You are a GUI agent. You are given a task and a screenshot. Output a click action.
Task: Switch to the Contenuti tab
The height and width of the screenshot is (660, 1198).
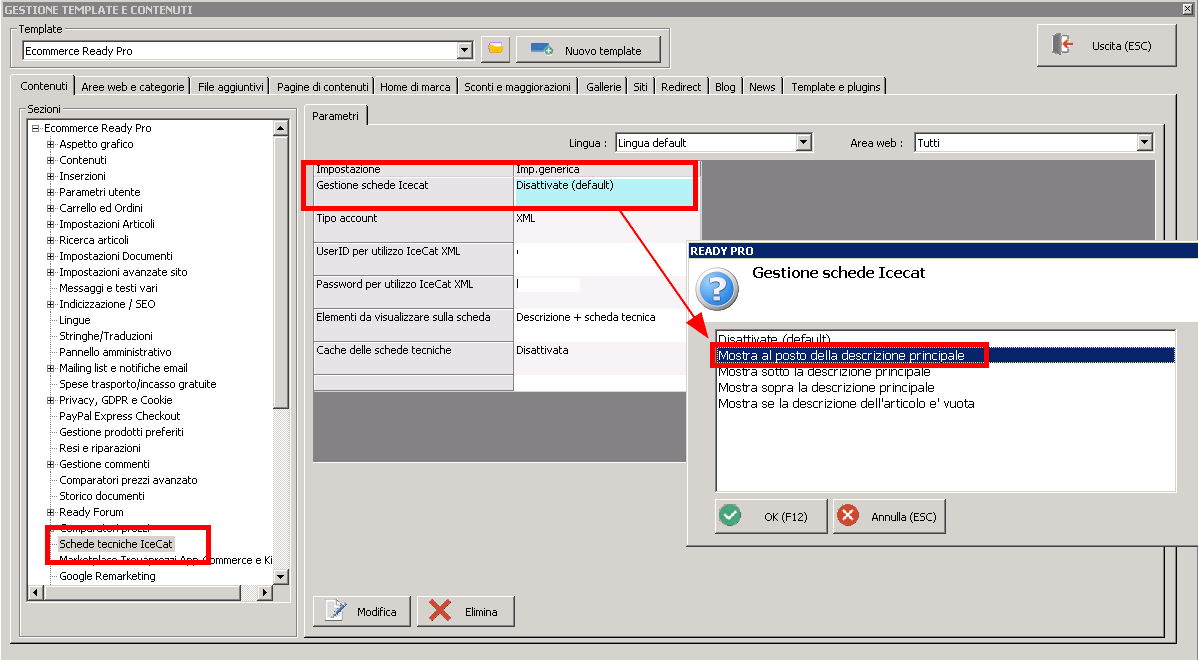click(44, 86)
